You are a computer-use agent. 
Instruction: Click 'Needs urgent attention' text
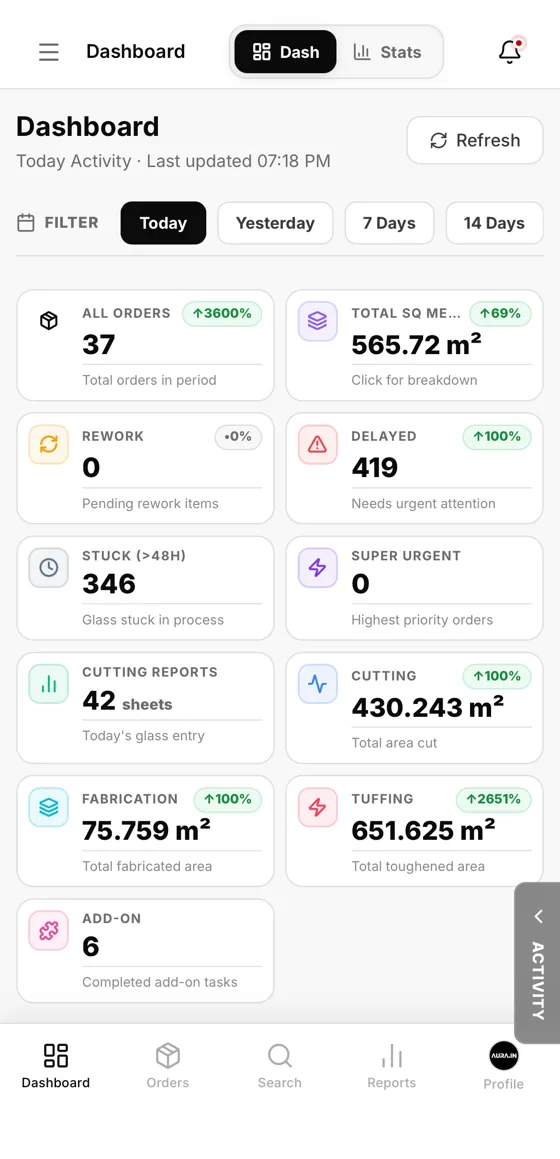423,503
